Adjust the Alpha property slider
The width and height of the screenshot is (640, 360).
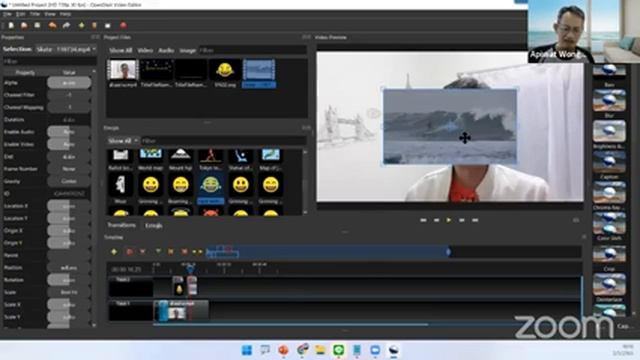coord(69,83)
